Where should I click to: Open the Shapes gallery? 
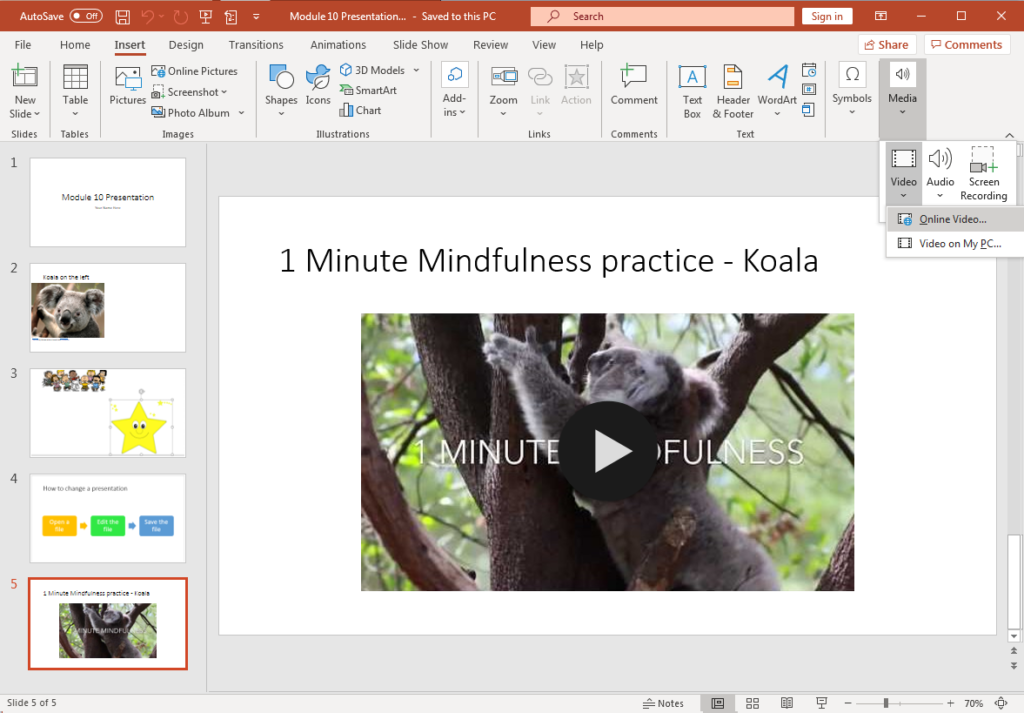click(x=281, y=90)
